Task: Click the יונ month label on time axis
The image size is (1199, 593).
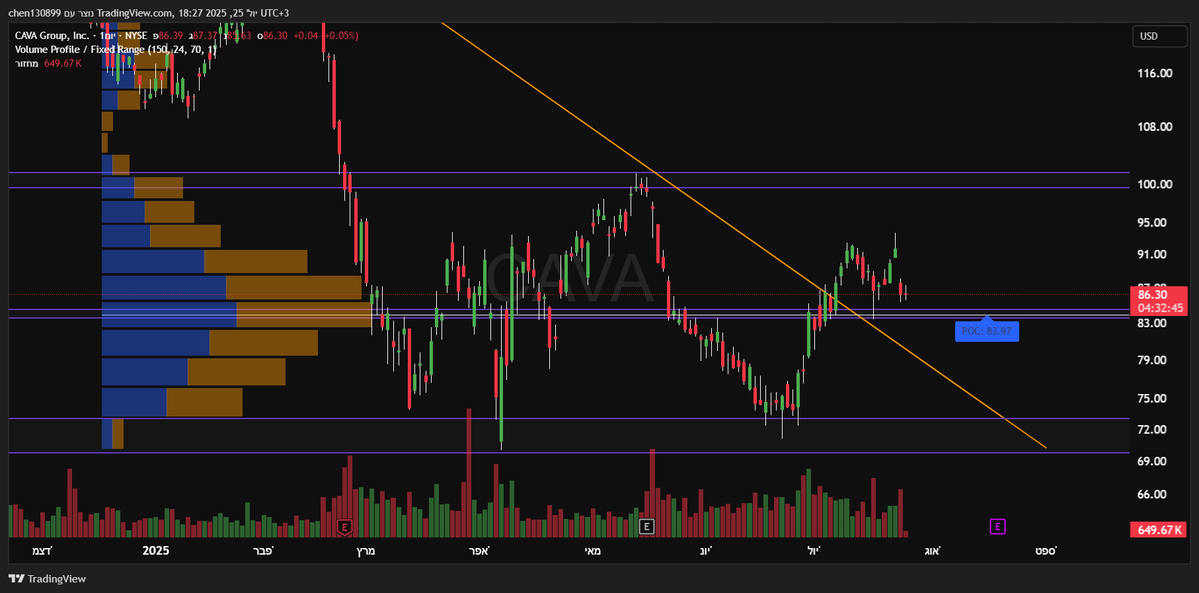Action: tap(706, 550)
